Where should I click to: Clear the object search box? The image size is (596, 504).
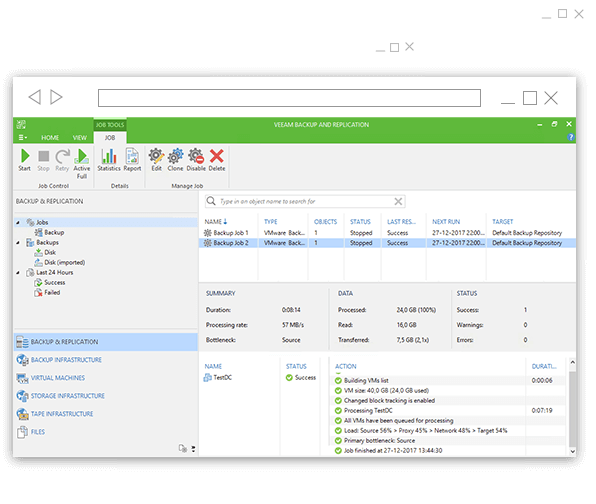pos(398,201)
